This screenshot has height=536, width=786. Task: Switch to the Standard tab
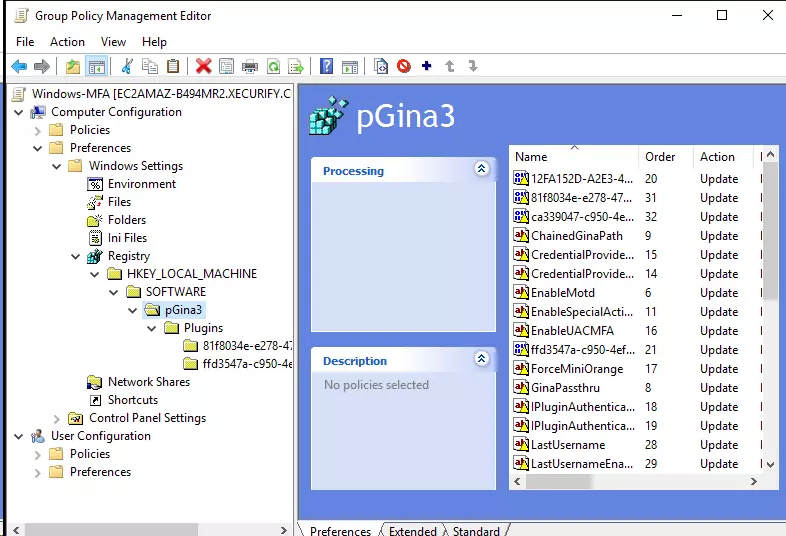(476, 530)
